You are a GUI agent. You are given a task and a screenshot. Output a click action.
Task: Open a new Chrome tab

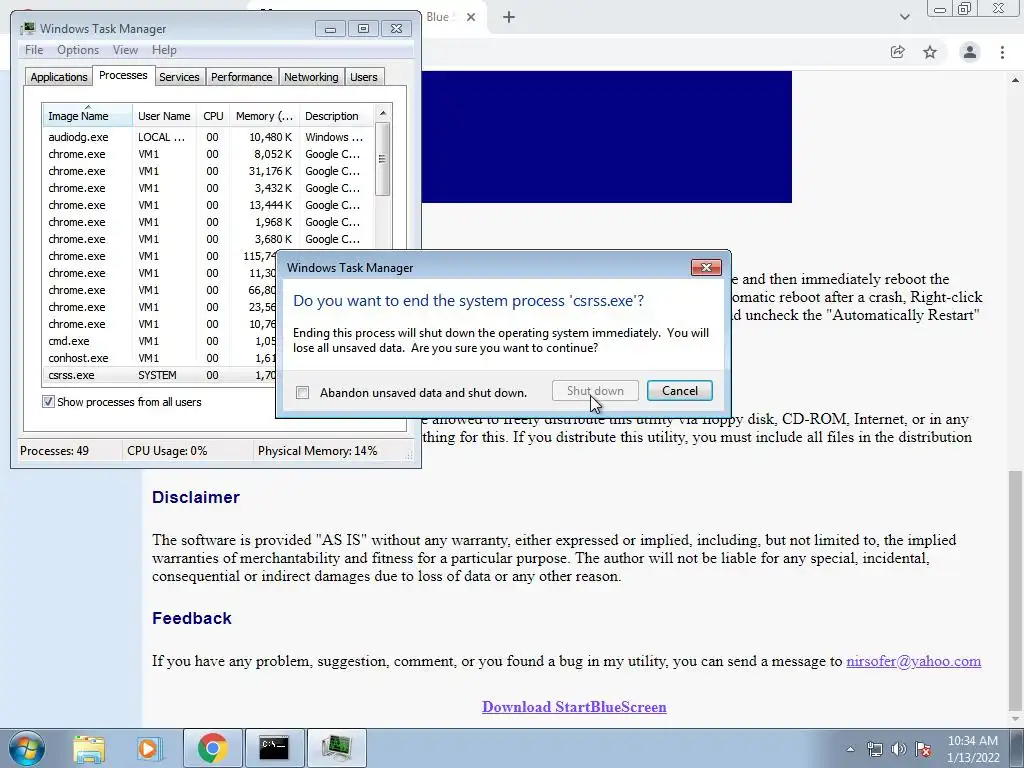pos(509,17)
